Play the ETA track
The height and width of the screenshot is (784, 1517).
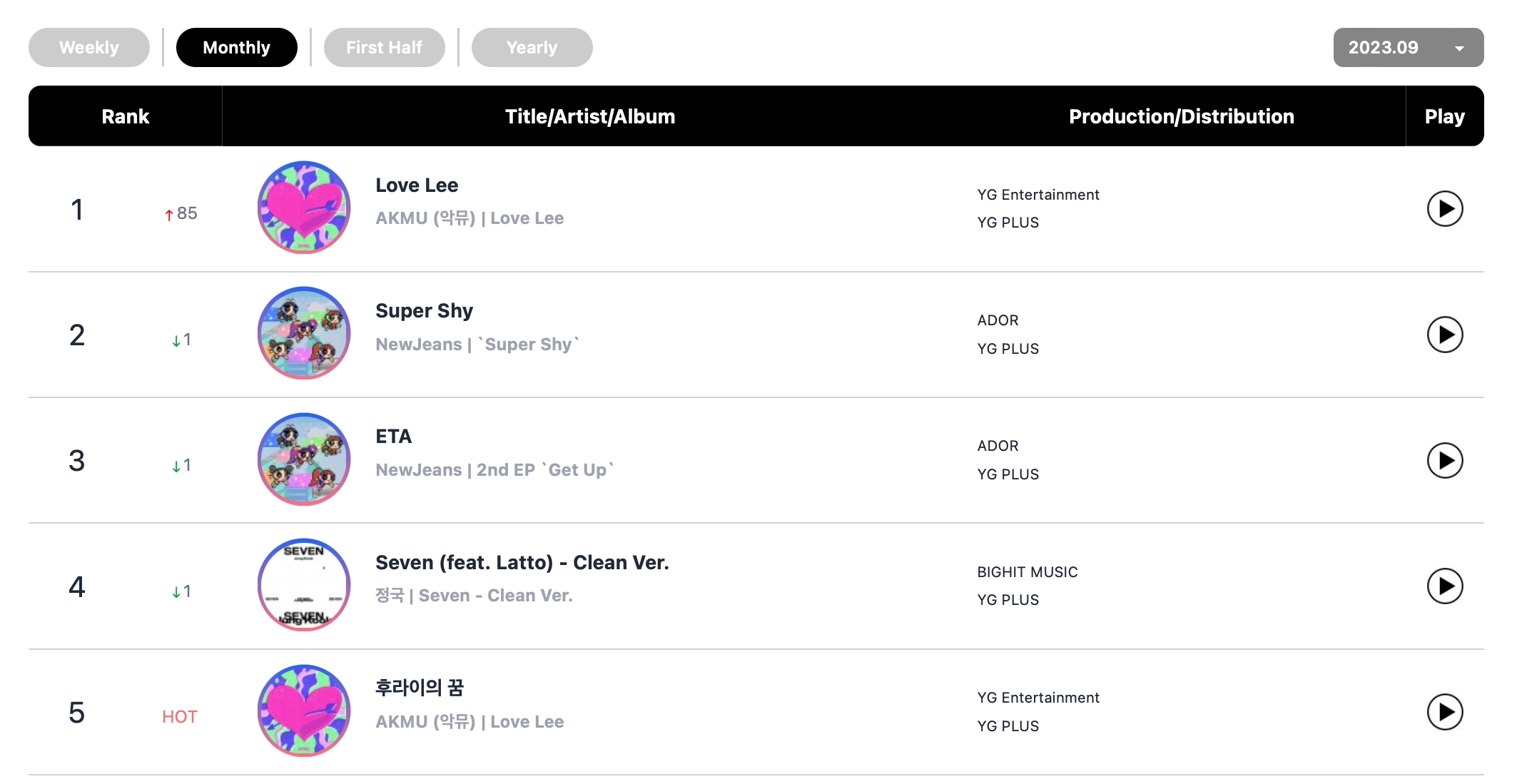click(x=1444, y=460)
